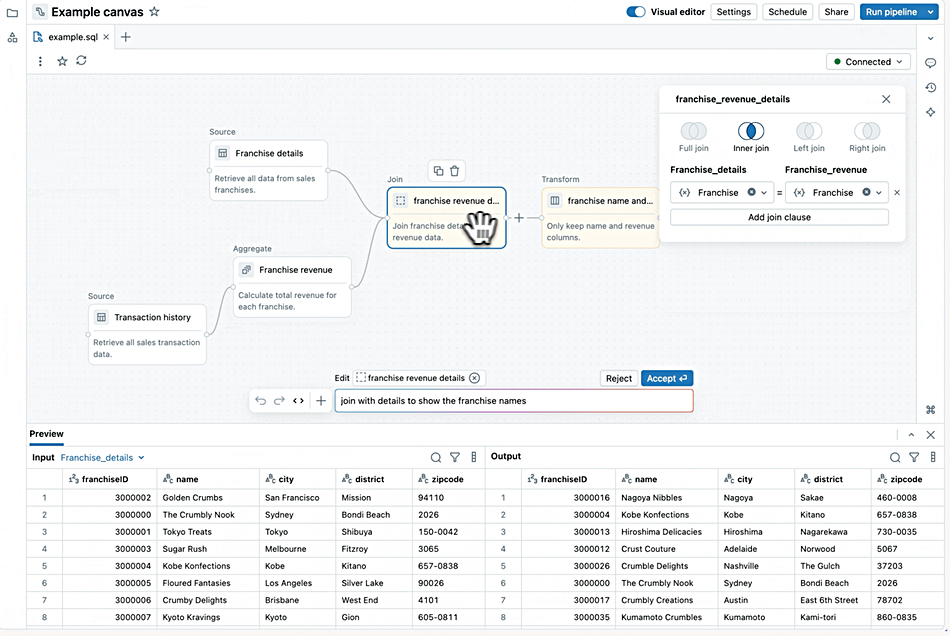Star the Example canvas title
The image size is (950, 636).
click(153, 12)
